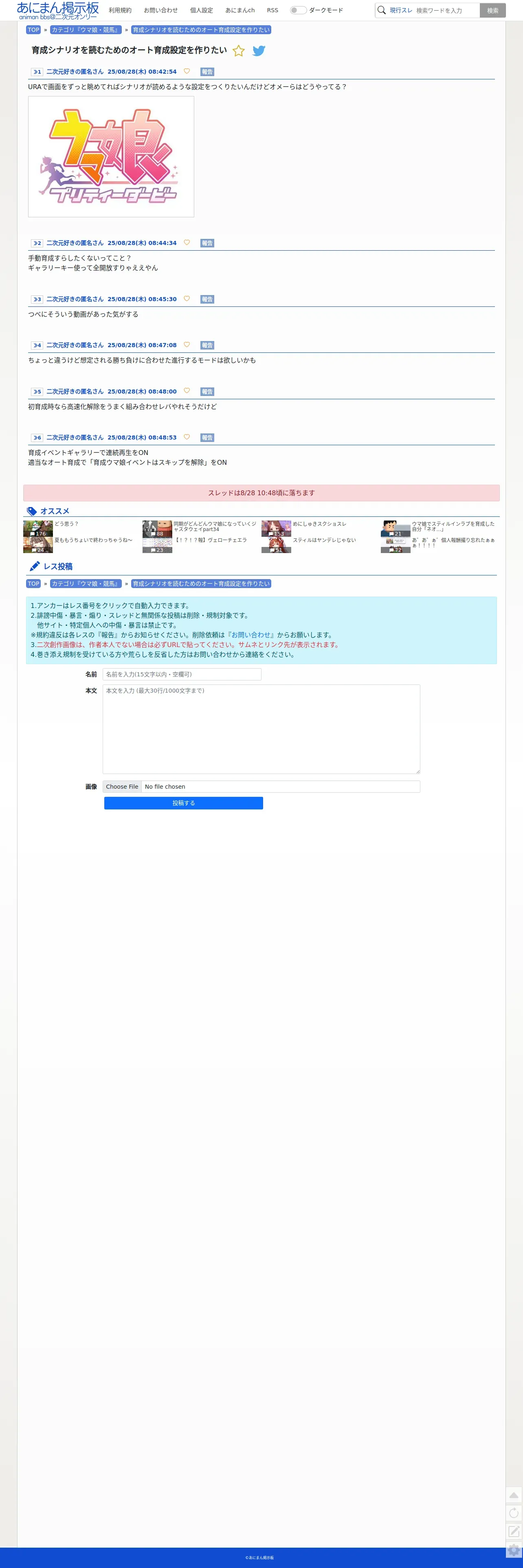Click the 検索 search button
Viewport: 523px width, 1568px height.
[x=492, y=10]
